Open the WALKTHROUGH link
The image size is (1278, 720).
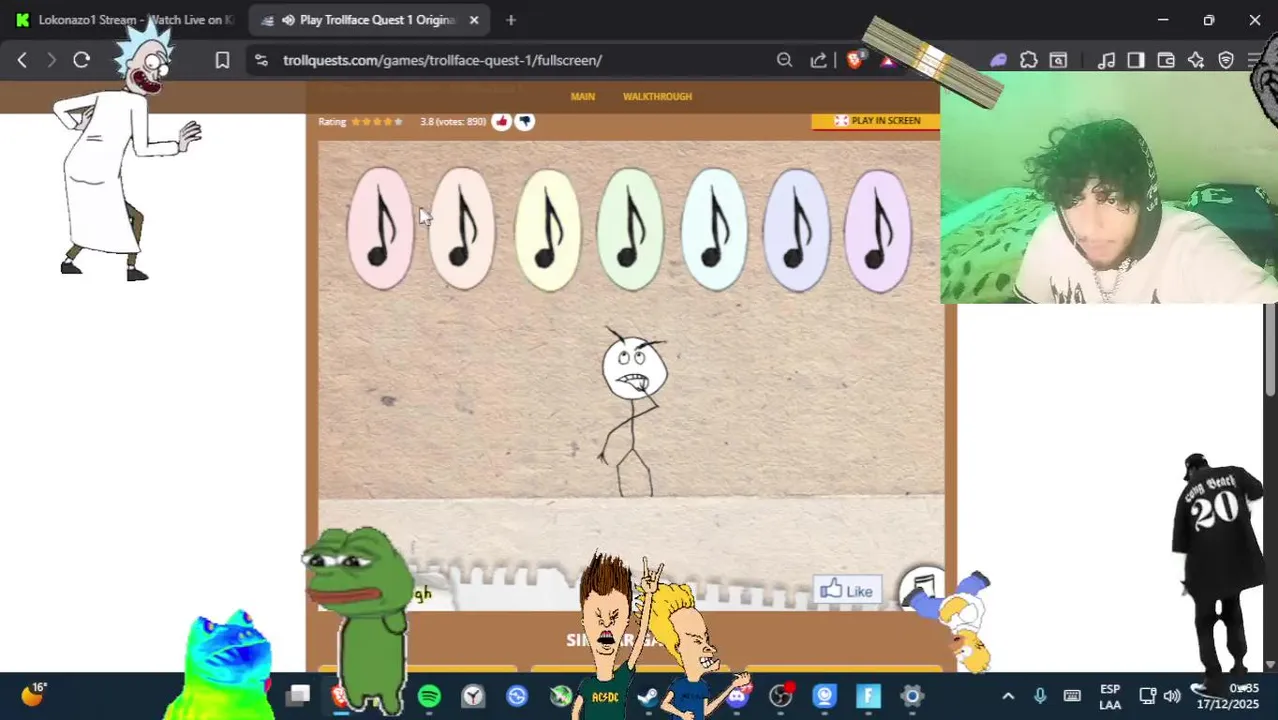pos(657,96)
